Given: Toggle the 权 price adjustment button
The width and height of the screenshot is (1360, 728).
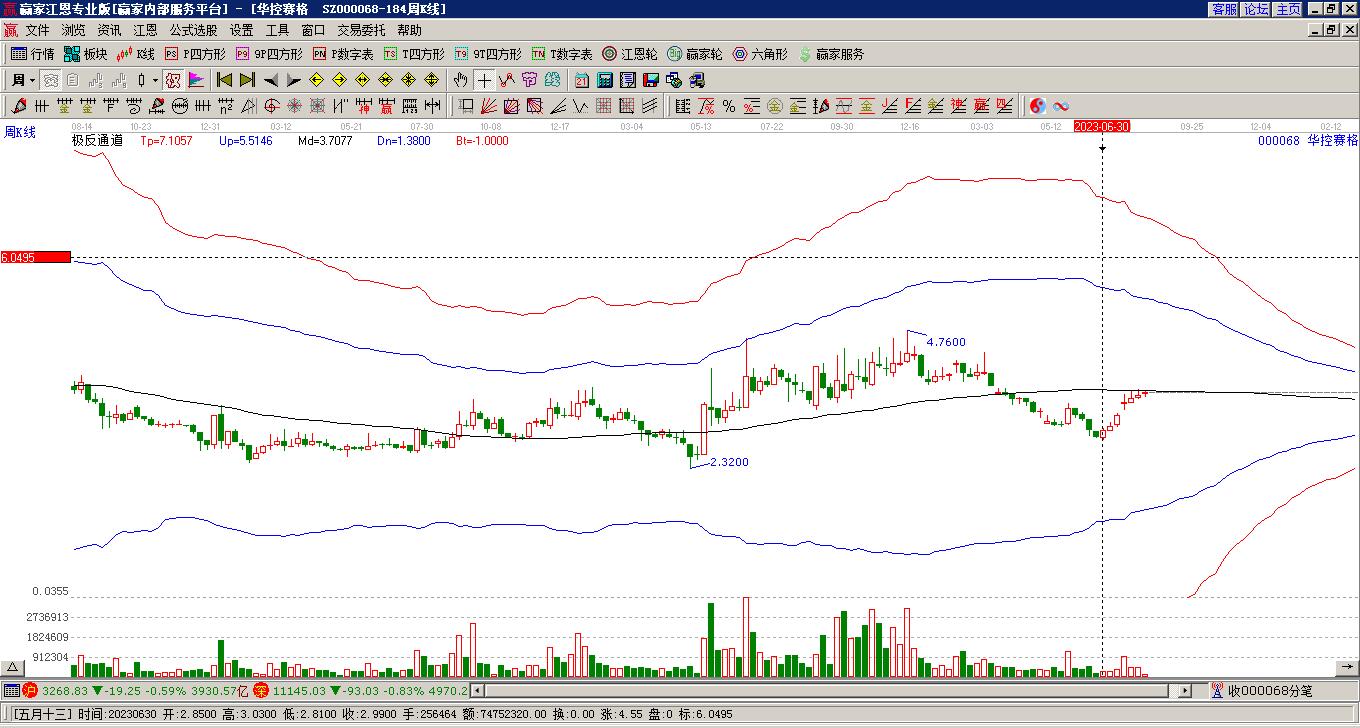Looking at the screenshot, I should pyautogui.click(x=173, y=80).
